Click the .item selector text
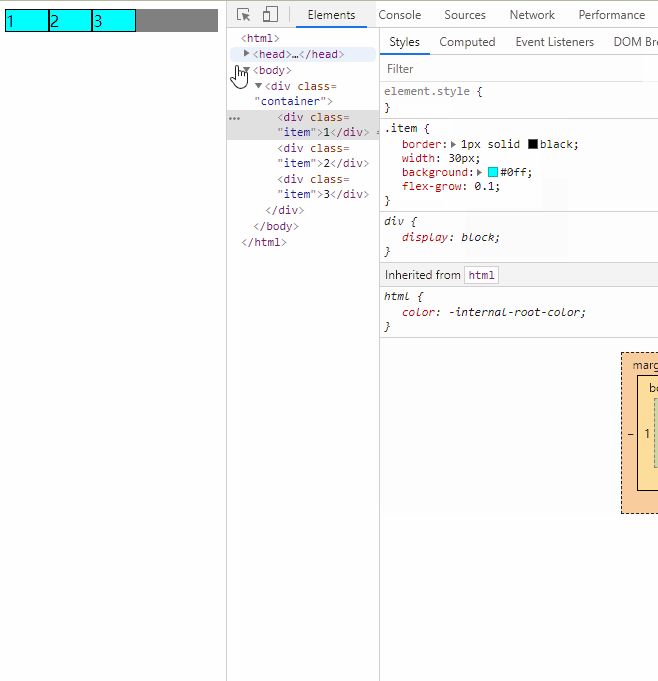 click(x=401, y=128)
